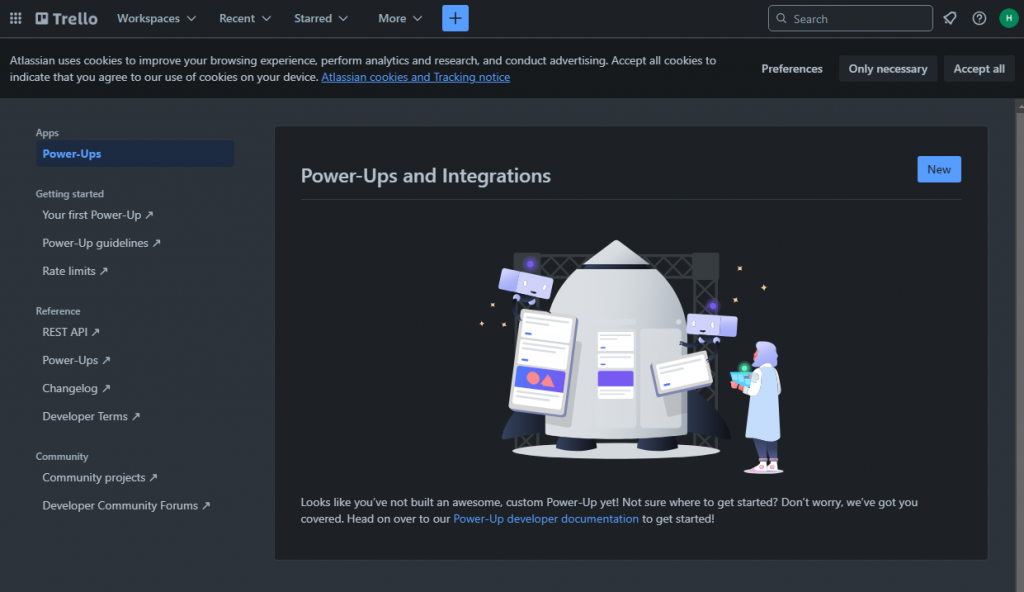Click the page vertical scrollbar
This screenshot has width=1024, height=592.
[x=1019, y=345]
